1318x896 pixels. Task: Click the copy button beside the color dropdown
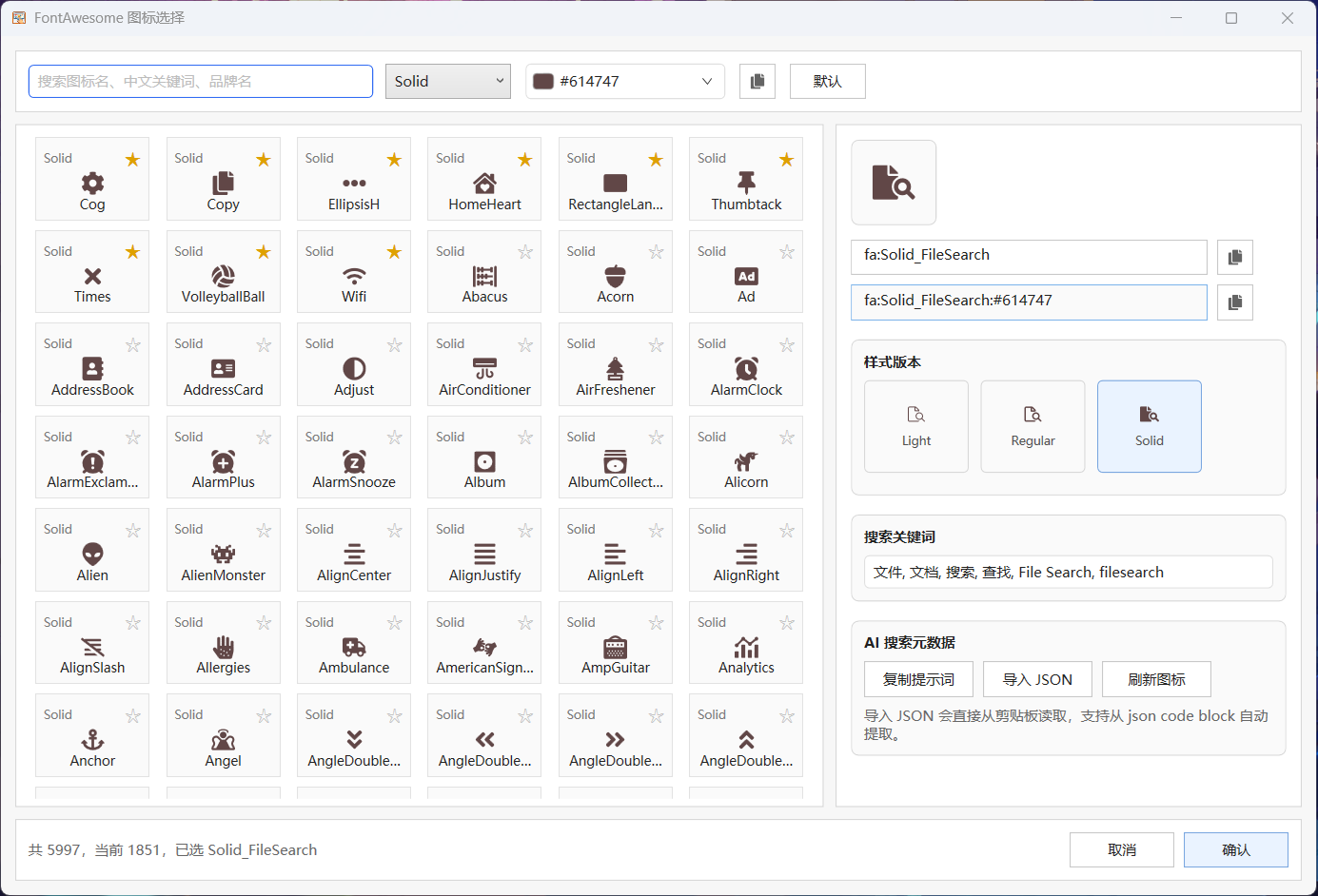click(757, 82)
